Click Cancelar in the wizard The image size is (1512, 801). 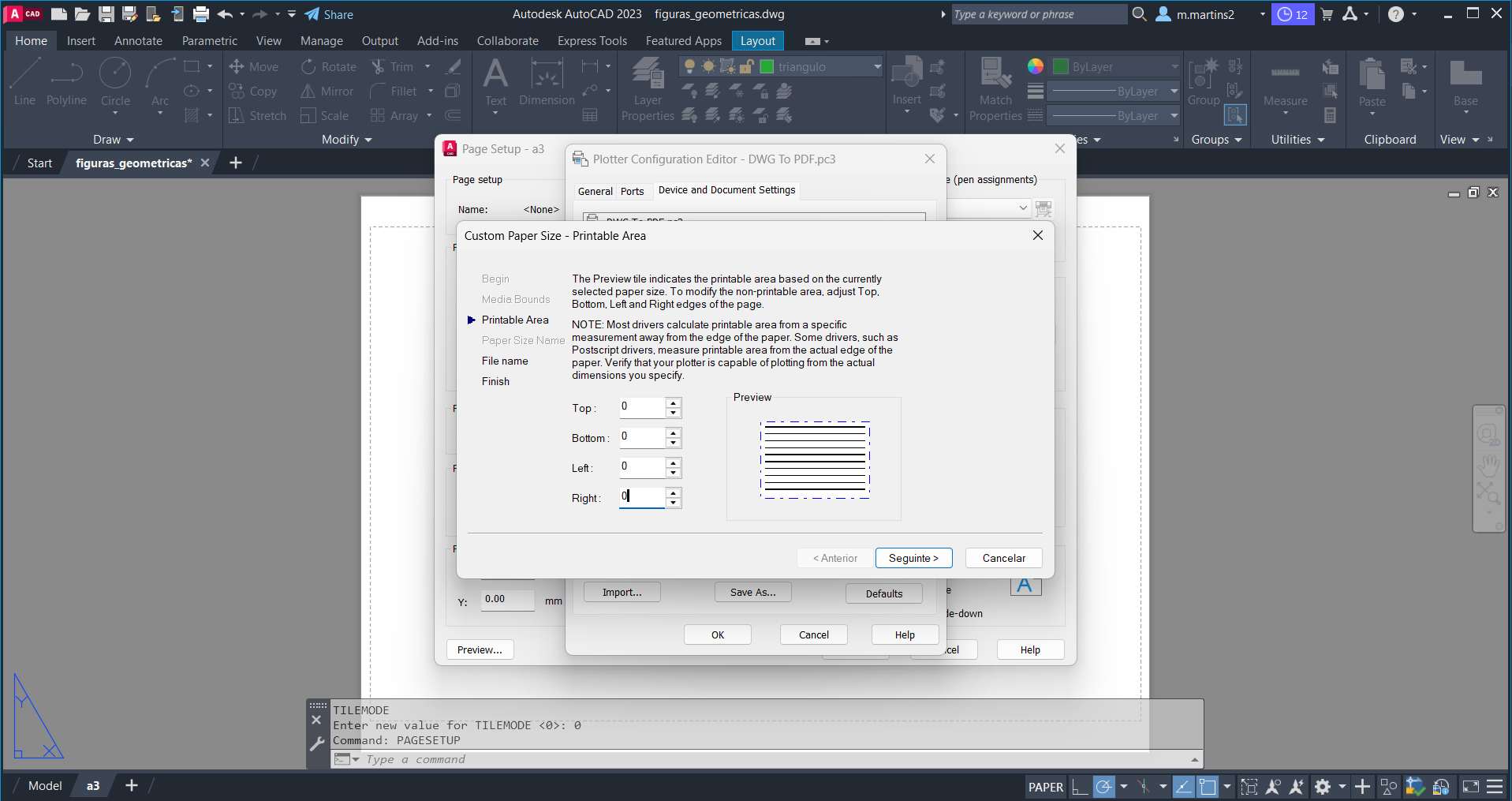click(x=1003, y=558)
